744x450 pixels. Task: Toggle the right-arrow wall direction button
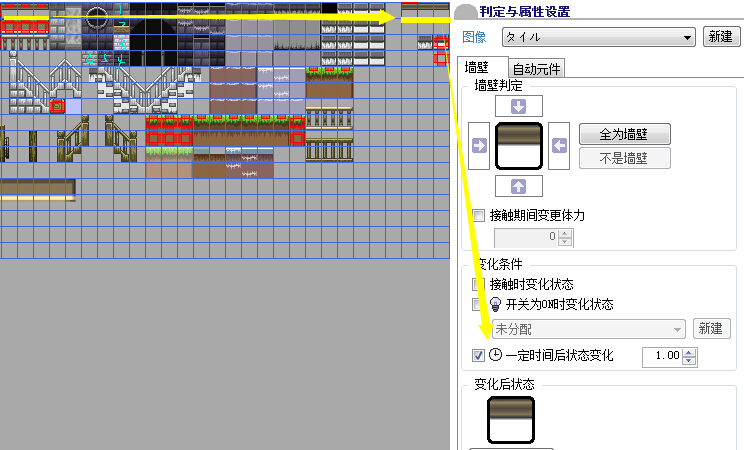click(479, 145)
